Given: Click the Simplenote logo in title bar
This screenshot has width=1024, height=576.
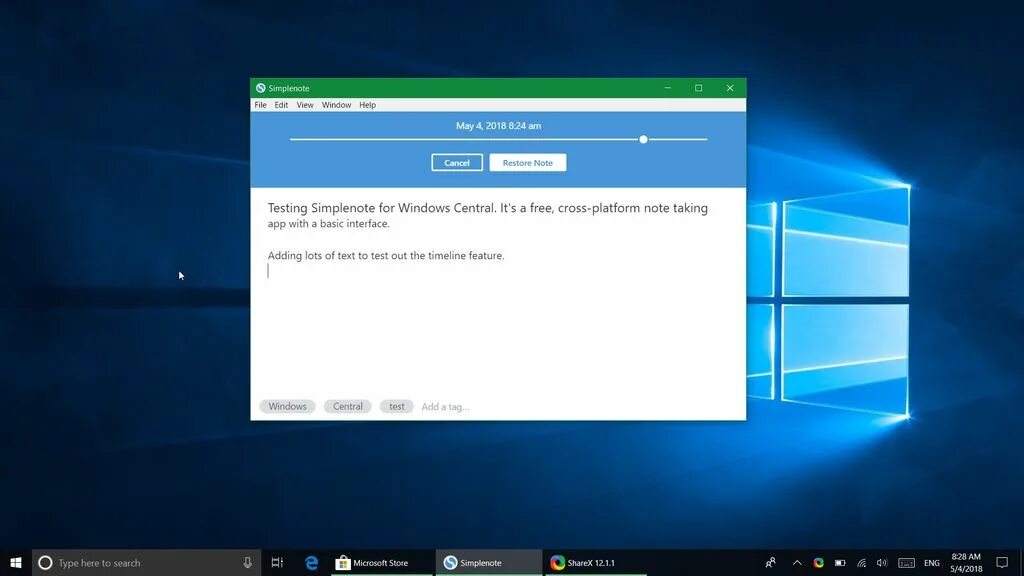Looking at the screenshot, I should (261, 88).
